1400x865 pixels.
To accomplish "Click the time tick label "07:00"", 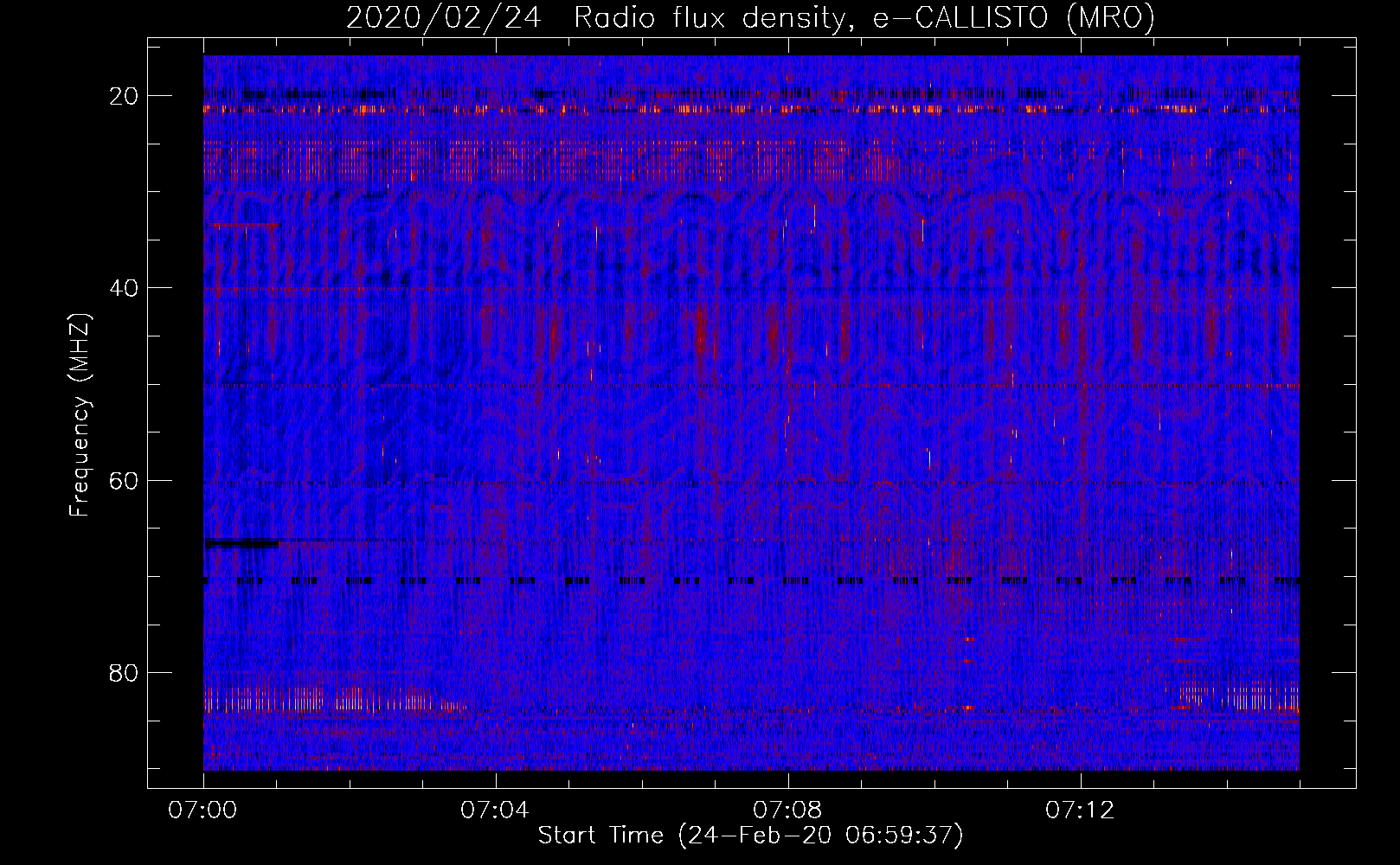I will [203, 810].
